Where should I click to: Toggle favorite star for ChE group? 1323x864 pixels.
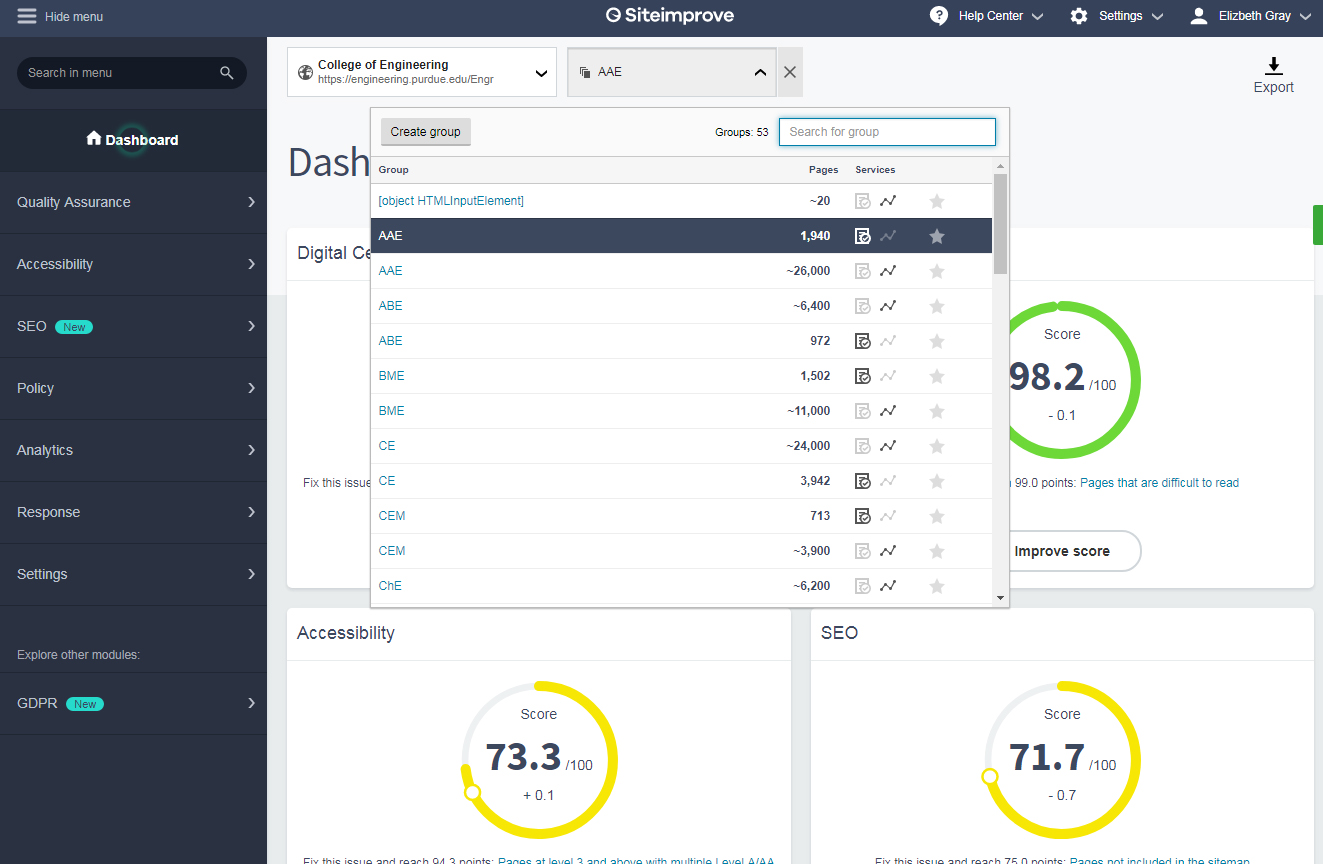[937, 586]
